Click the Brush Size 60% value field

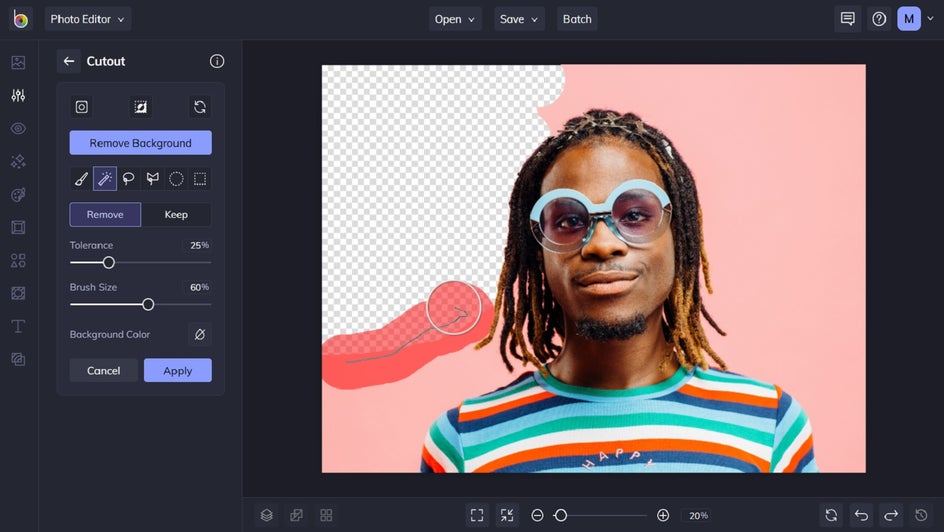(199, 288)
